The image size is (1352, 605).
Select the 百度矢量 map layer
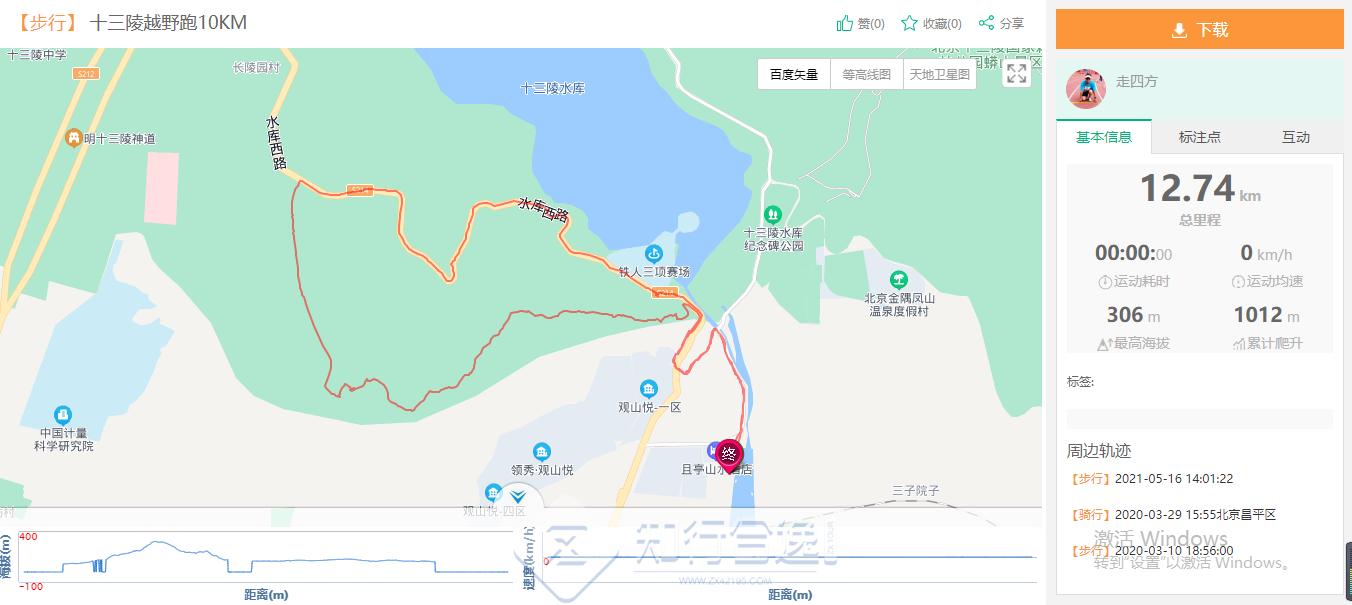coord(794,74)
